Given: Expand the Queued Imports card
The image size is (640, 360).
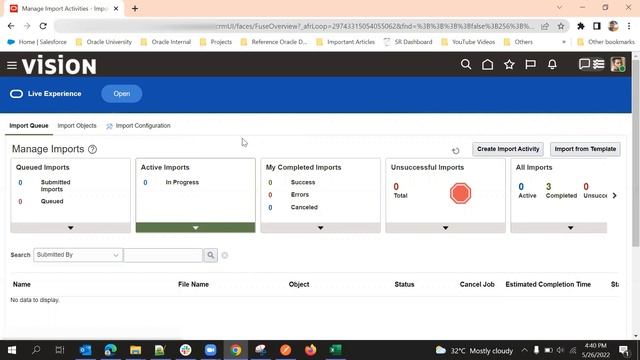Looking at the screenshot, I should pyautogui.click(x=71, y=228).
